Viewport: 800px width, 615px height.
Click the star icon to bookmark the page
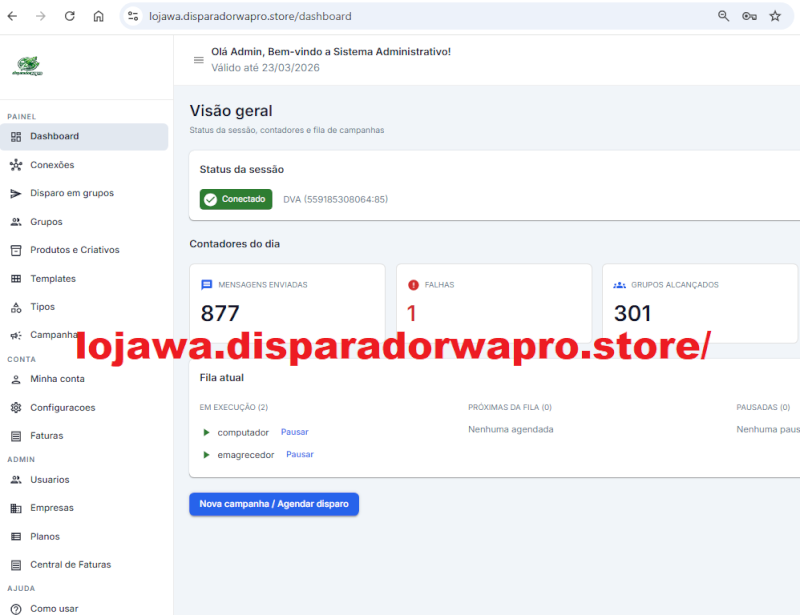(775, 16)
